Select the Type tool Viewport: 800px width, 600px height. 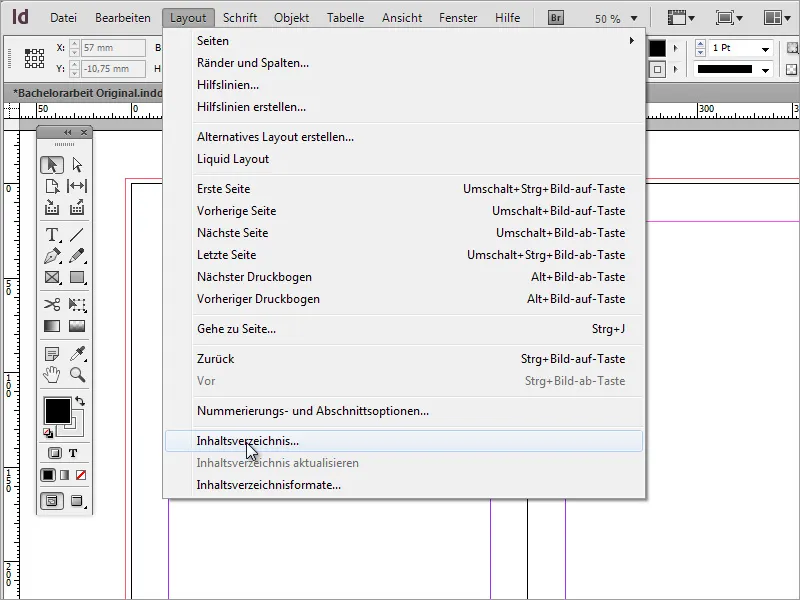pyautogui.click(x=52, y=235)
